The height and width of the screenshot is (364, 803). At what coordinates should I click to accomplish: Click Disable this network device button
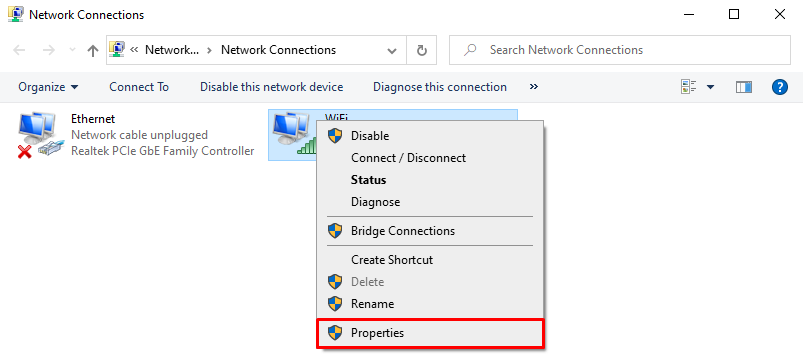pos(271,87)
